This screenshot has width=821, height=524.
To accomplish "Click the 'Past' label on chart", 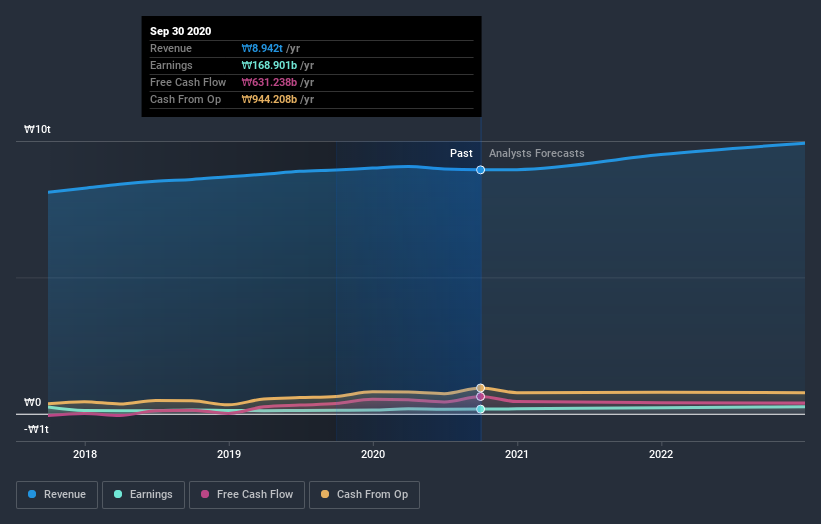I will (x=461, y=153).
